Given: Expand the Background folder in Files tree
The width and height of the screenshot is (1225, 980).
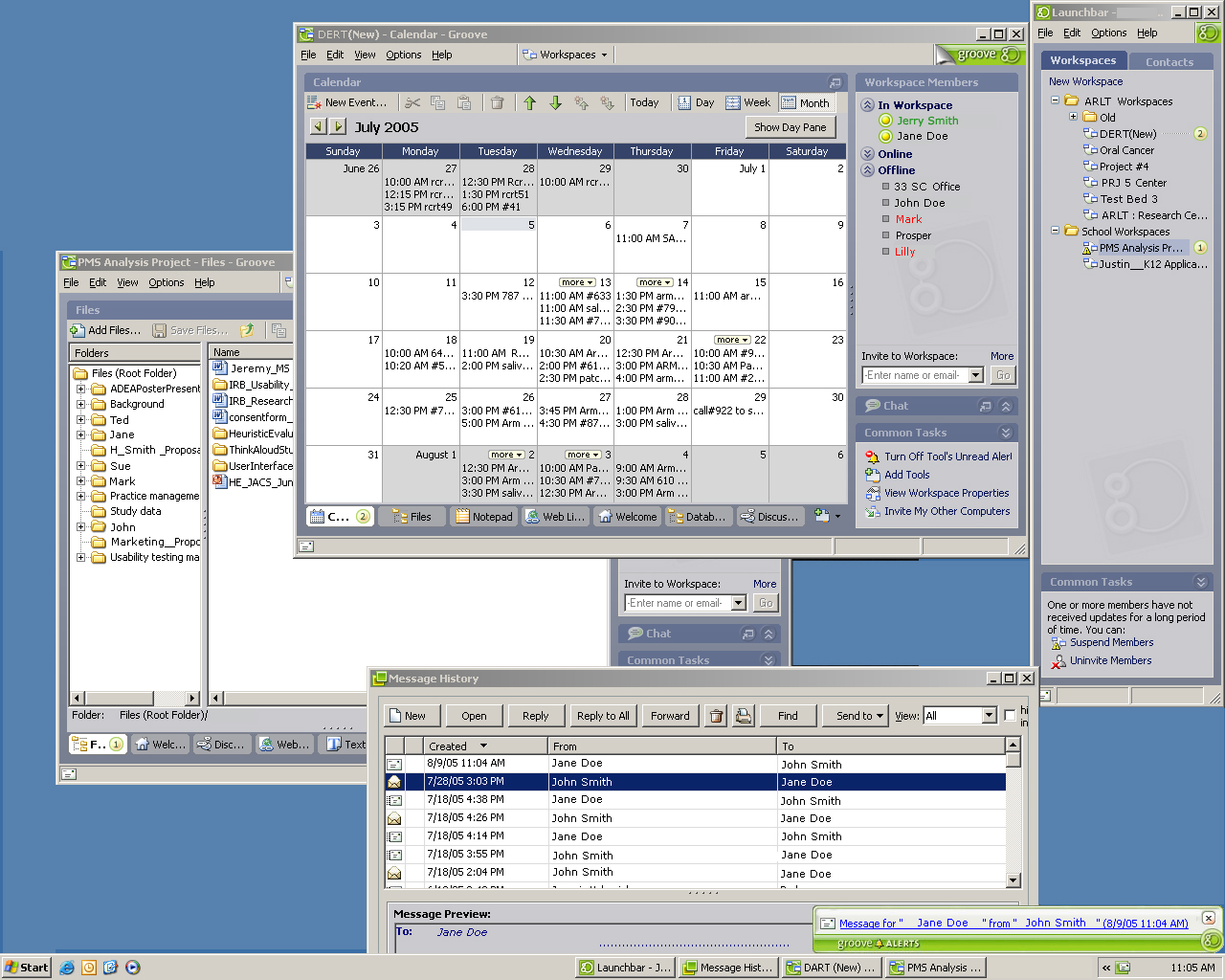Looking at the screenshot, I should tap(81, 404).
